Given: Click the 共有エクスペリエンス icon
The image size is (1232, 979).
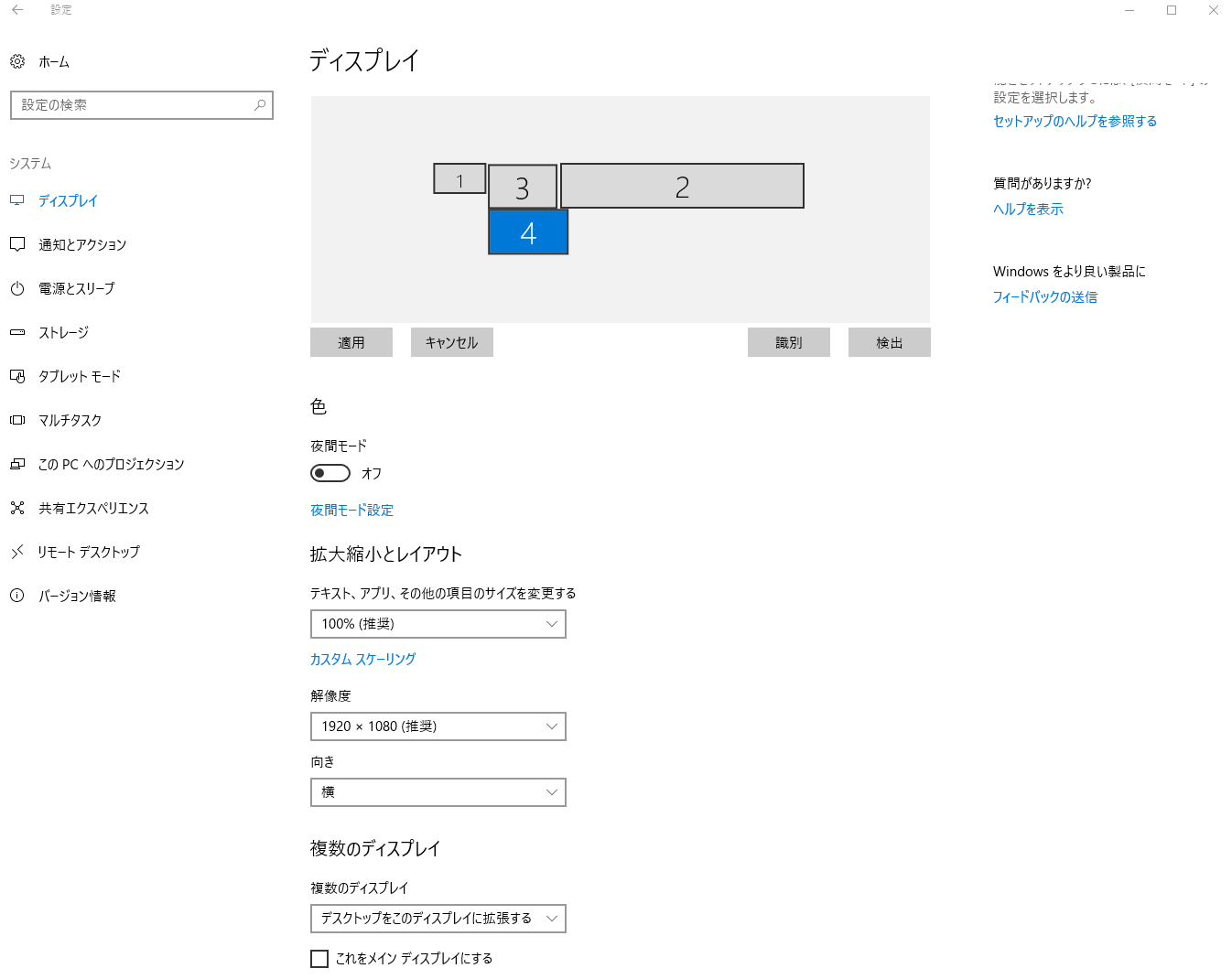Looking at the screenshot, I should point(17,508).
